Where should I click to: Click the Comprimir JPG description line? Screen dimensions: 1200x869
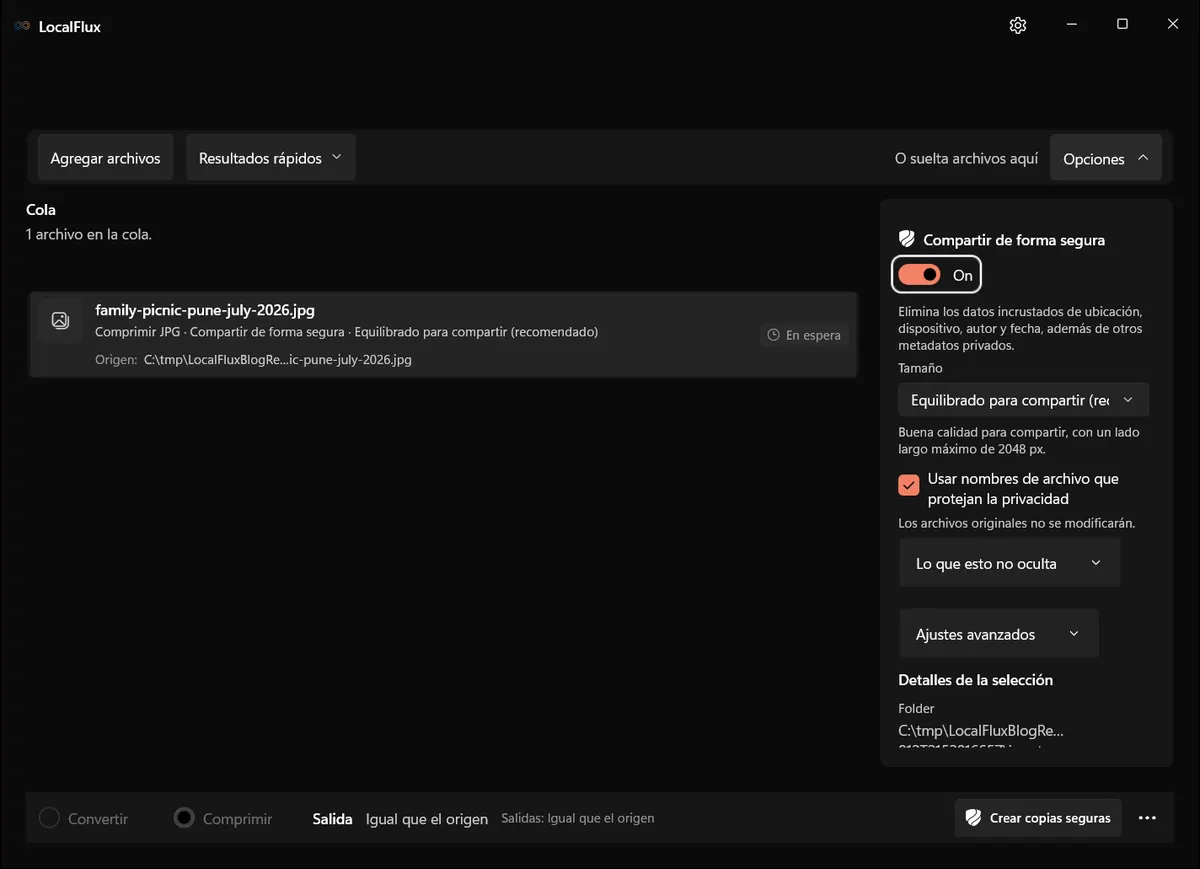click(x=346, y=332)
